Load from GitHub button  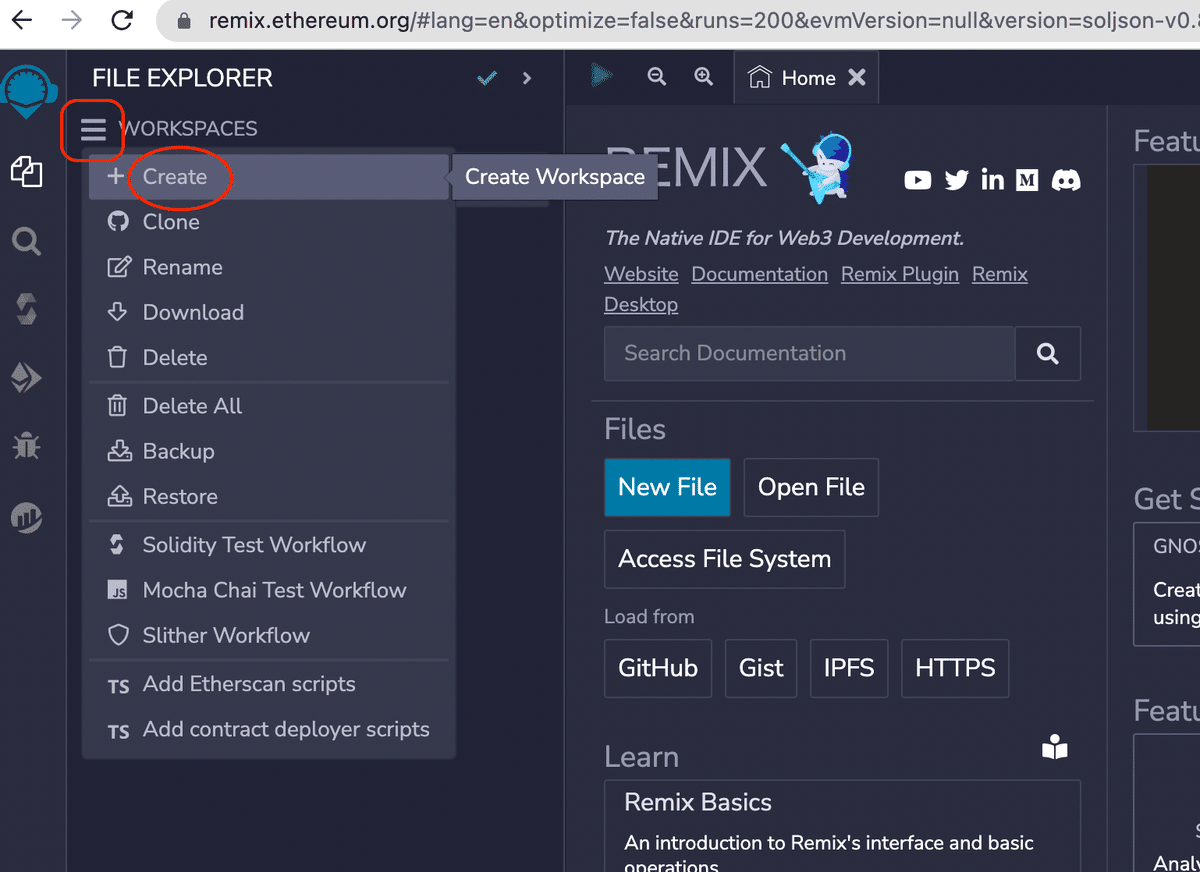click(x=657, y=668)
